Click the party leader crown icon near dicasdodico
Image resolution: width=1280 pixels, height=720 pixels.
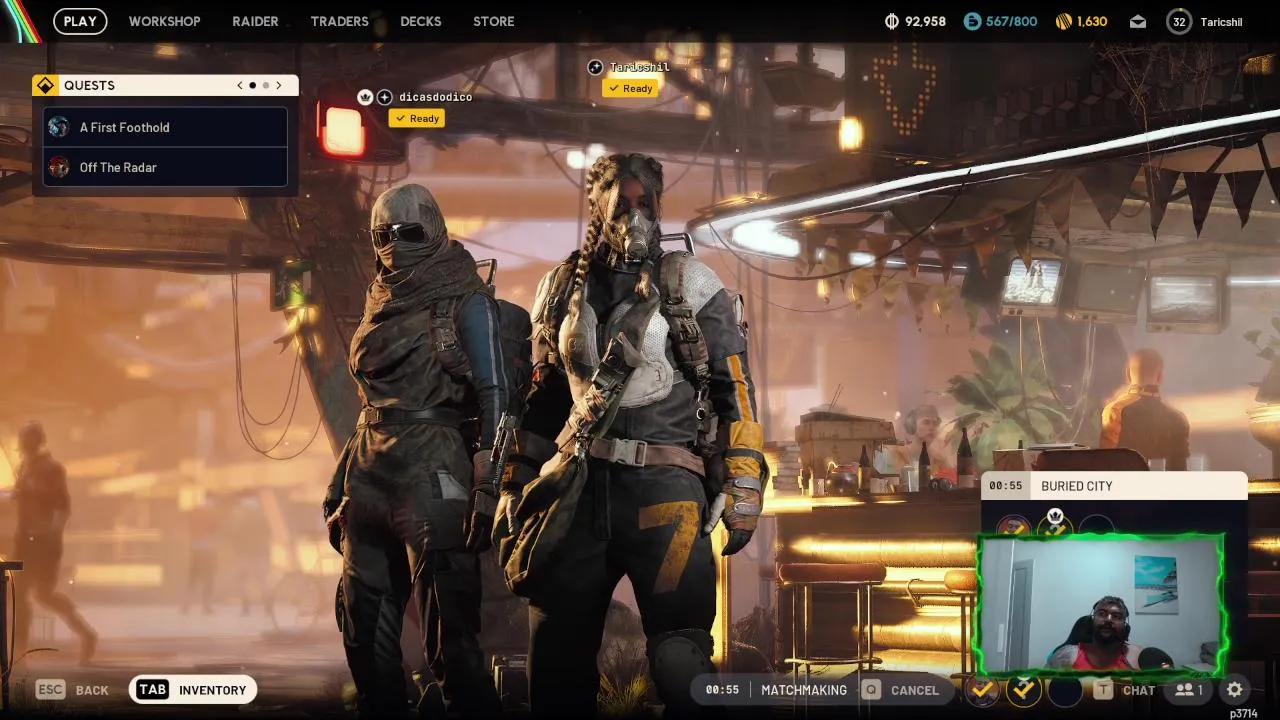[x=365, y=97]
